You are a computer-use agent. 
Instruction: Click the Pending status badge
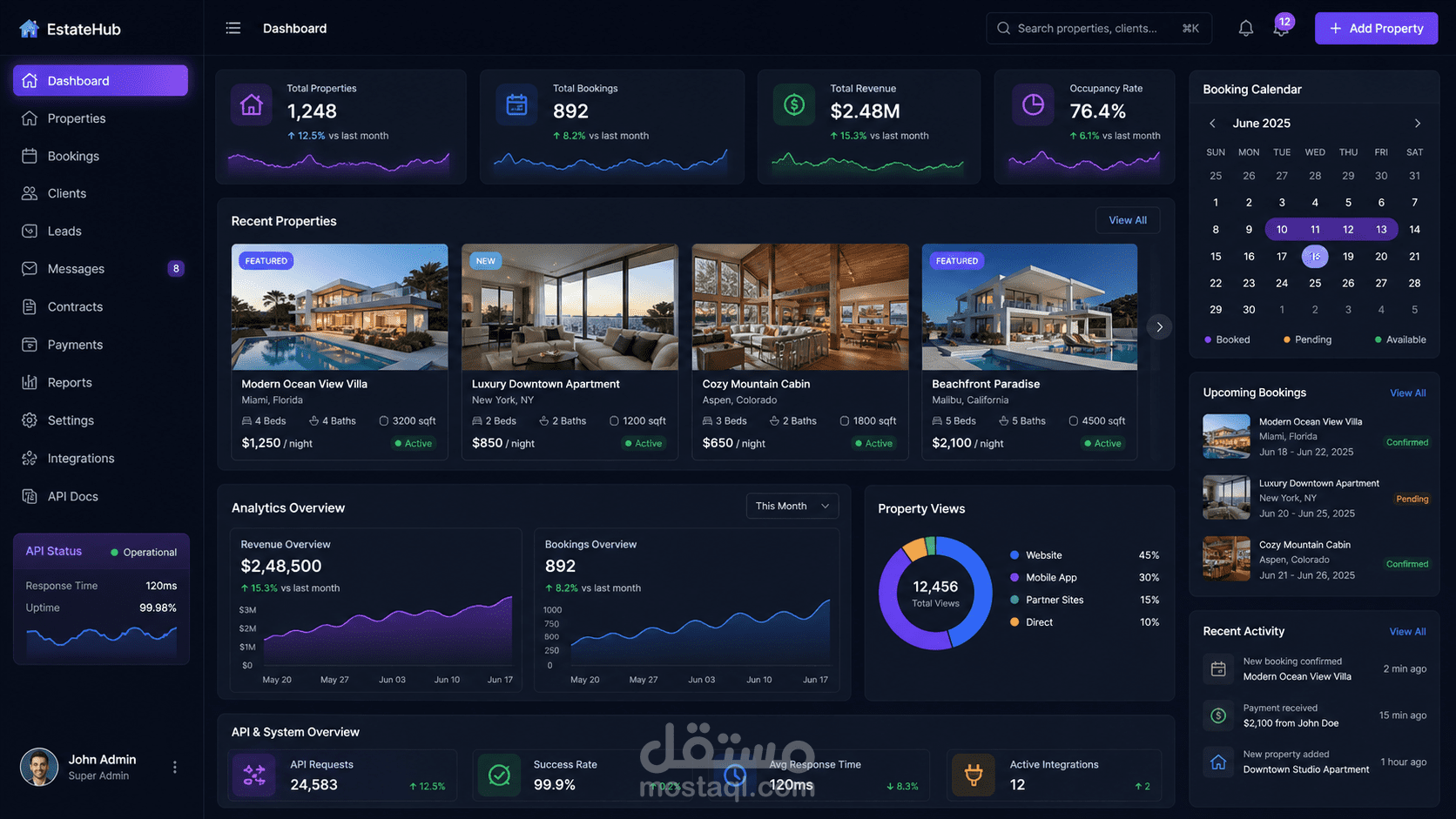click(x=1412, y=500)
